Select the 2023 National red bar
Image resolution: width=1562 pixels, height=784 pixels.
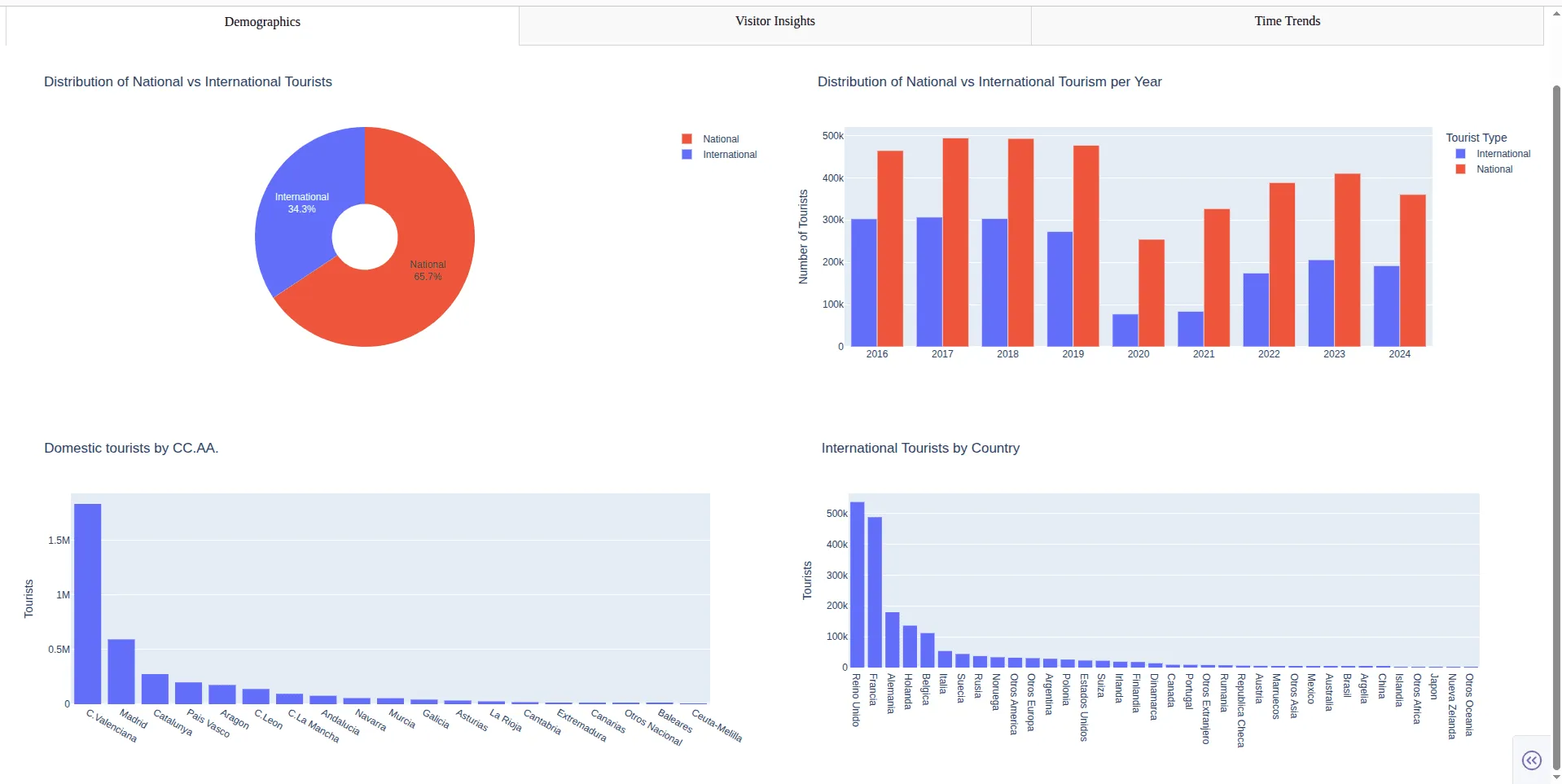point(1347,261)
